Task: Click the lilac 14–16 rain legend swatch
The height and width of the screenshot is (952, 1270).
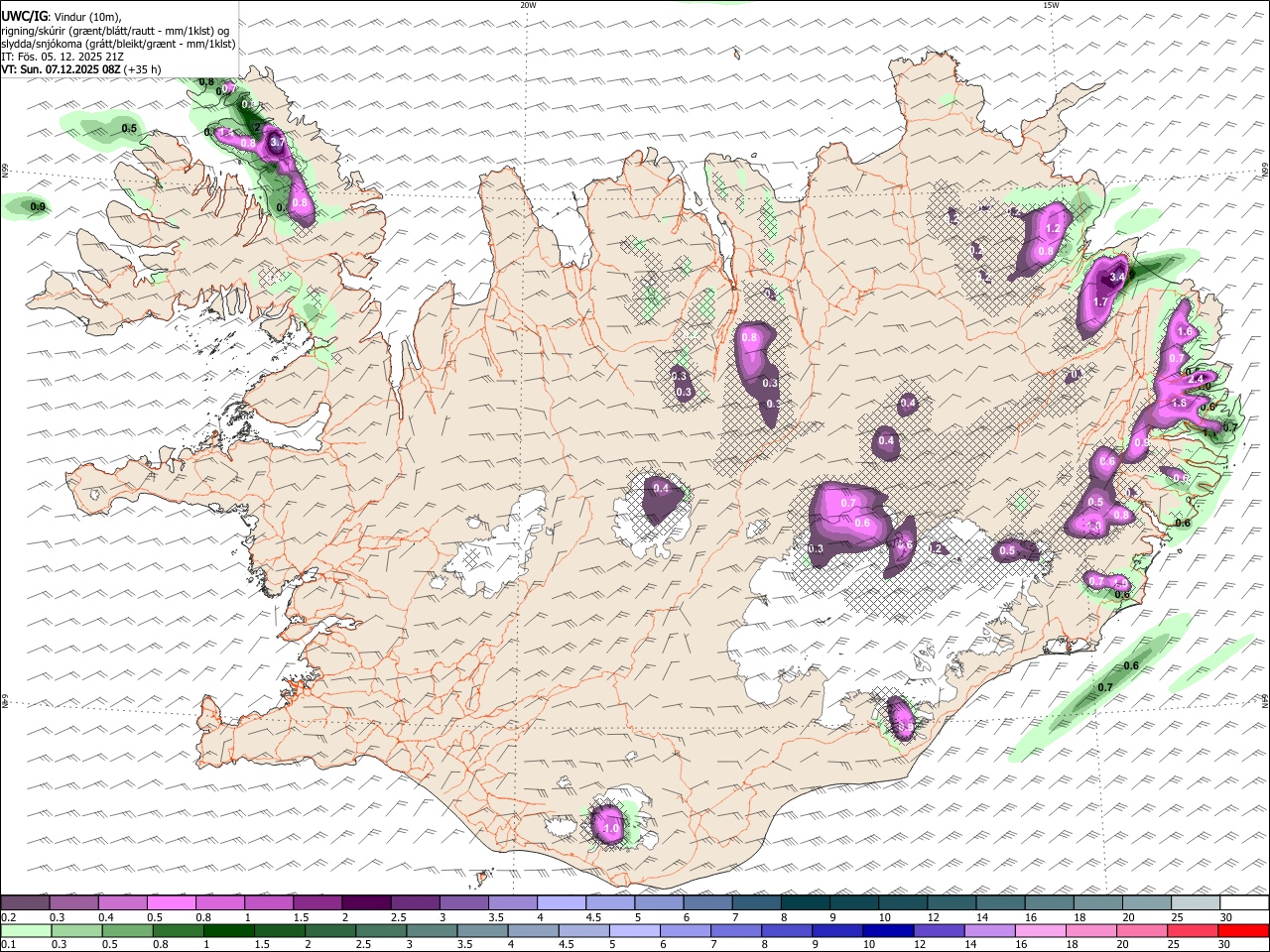Action: (x=988, y=931)
